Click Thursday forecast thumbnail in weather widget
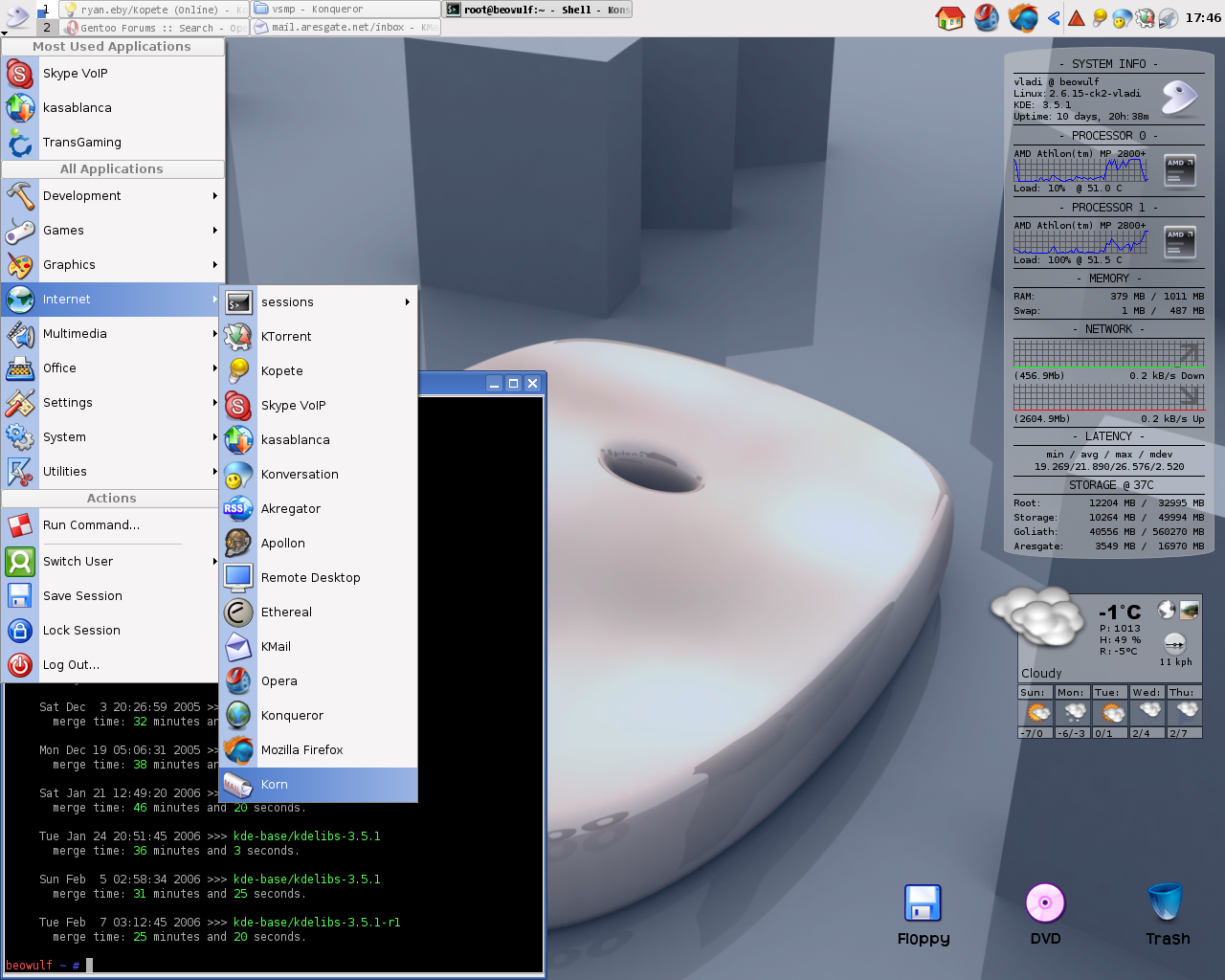 point(1187,713)
